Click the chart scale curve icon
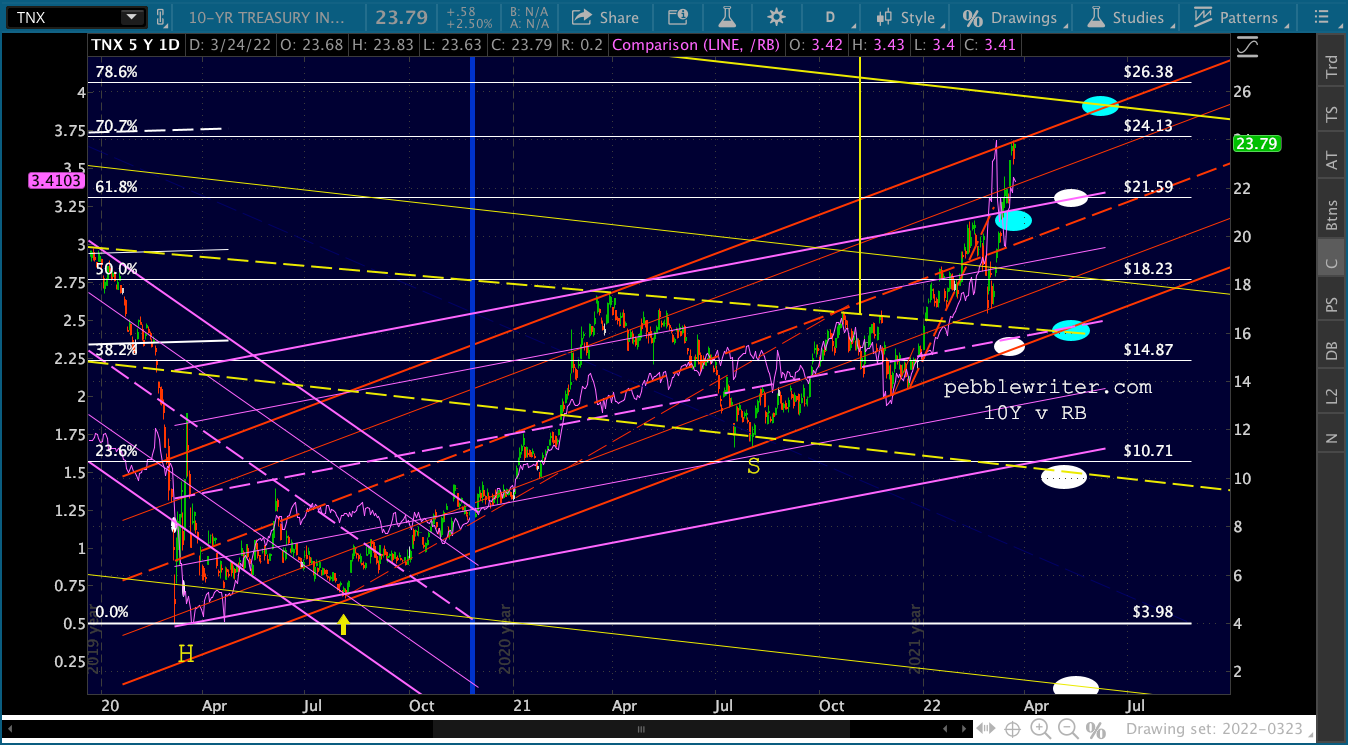This screenshot has width=1348, height=745. pyautogui.click(x=1246, y=47)
